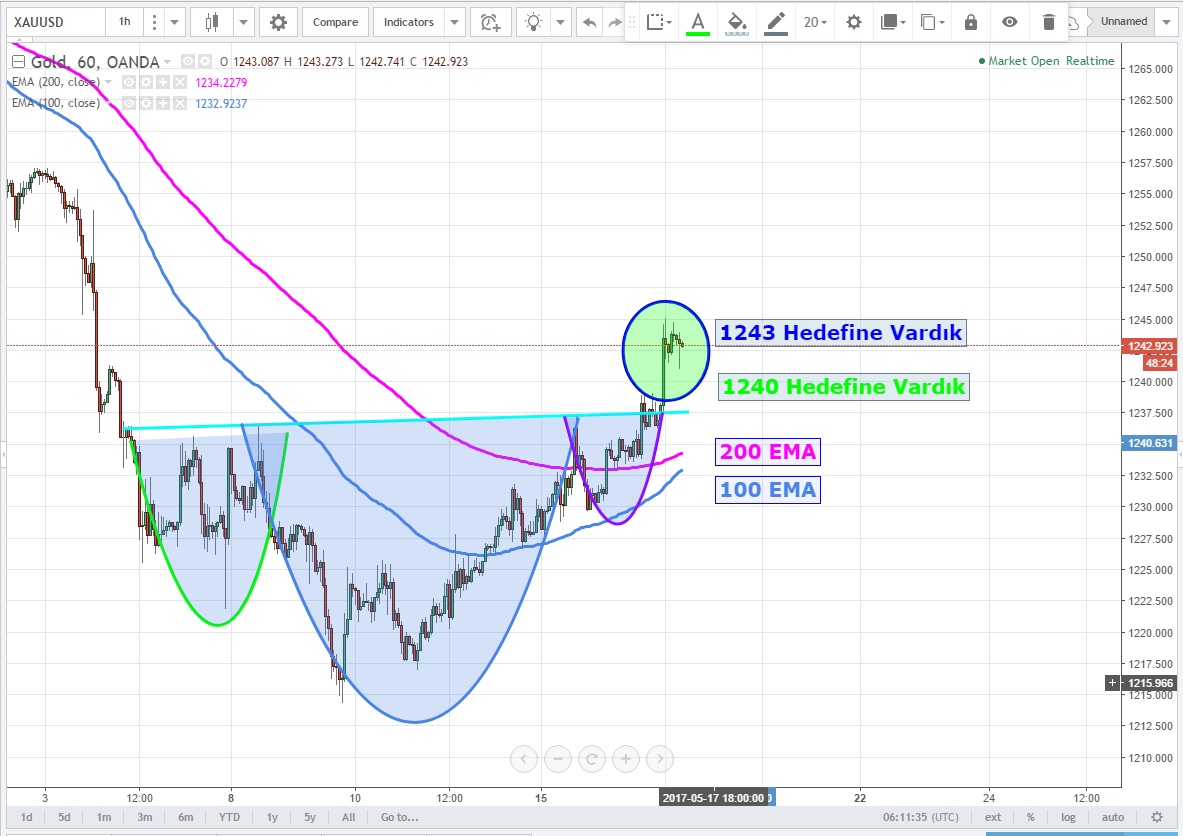Click the undo arrow in the toolbar
The height and width of the screenshot is (836, 1183).
[590, 22]
